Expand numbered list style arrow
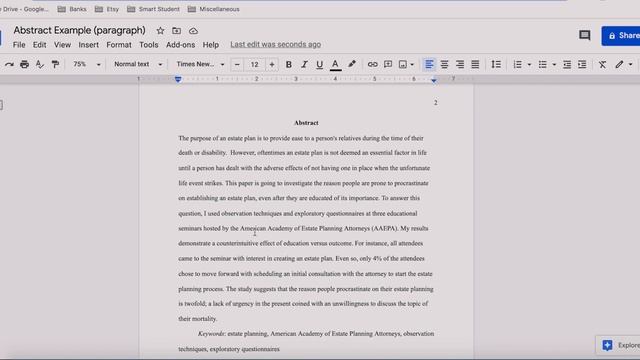Viewport: 640px width, 360px height. point(529,64)
